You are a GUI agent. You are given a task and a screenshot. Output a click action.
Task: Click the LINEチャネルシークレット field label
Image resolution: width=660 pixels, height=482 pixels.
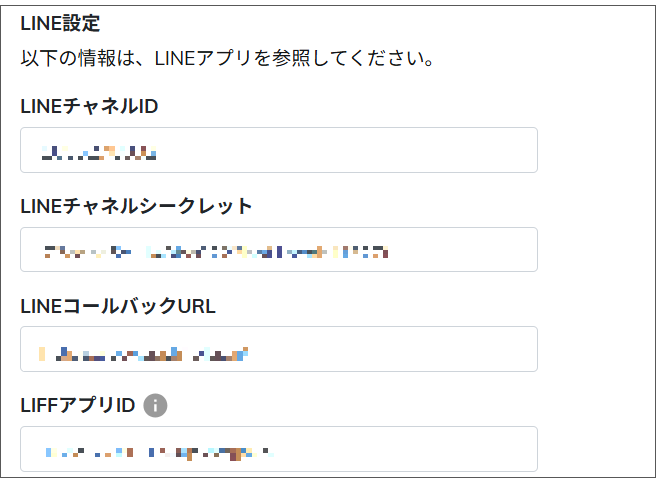tap(136, 206)
